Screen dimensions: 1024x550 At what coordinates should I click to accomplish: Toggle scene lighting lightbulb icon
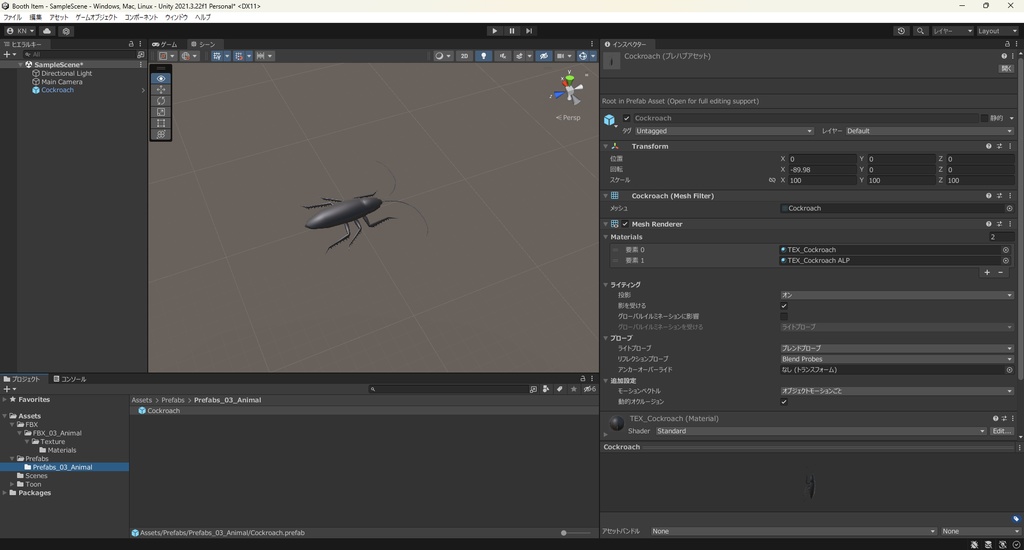click(x=484, y=56)
